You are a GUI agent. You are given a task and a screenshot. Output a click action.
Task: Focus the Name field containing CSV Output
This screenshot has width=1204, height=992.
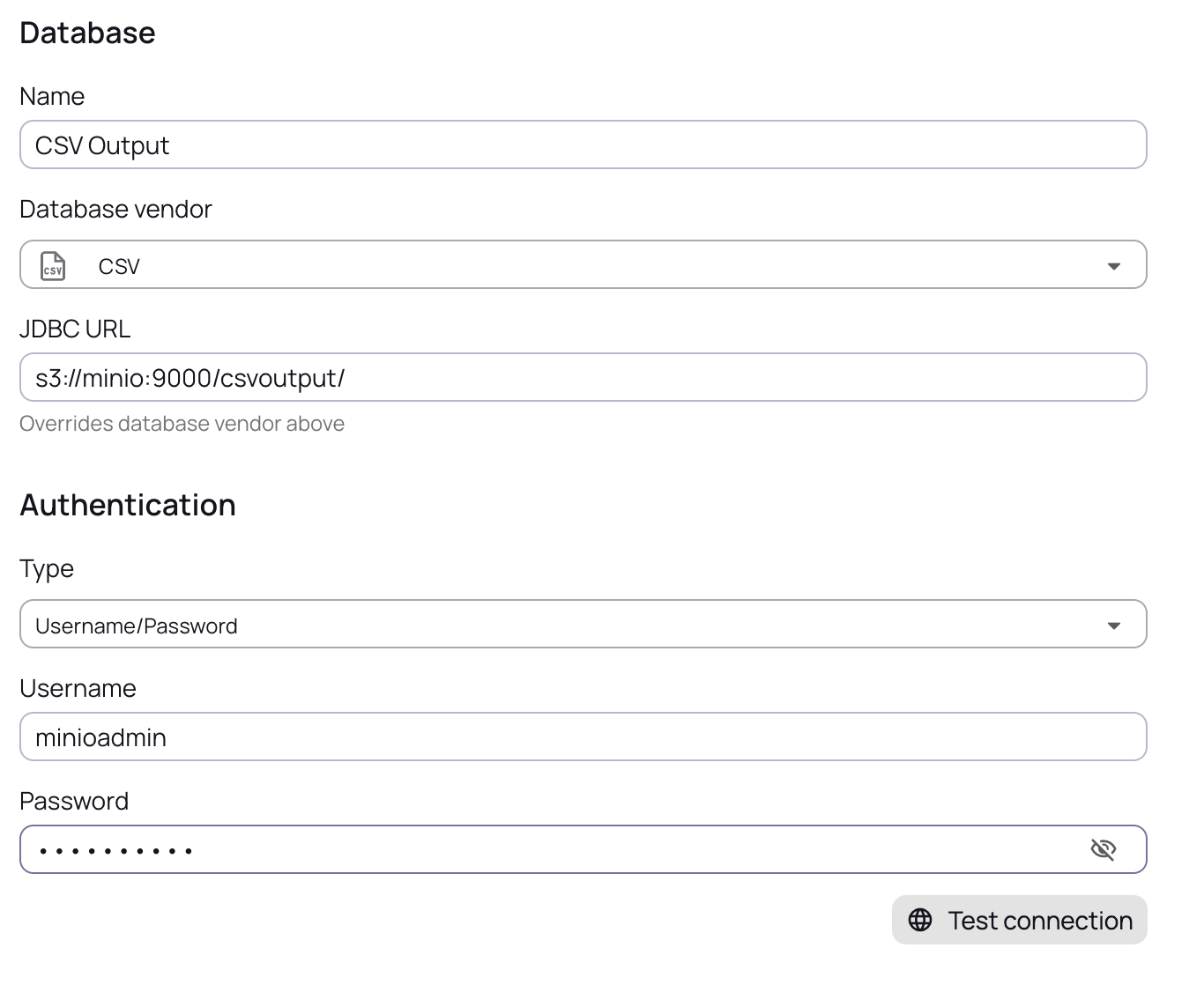(x=582, y=145)
